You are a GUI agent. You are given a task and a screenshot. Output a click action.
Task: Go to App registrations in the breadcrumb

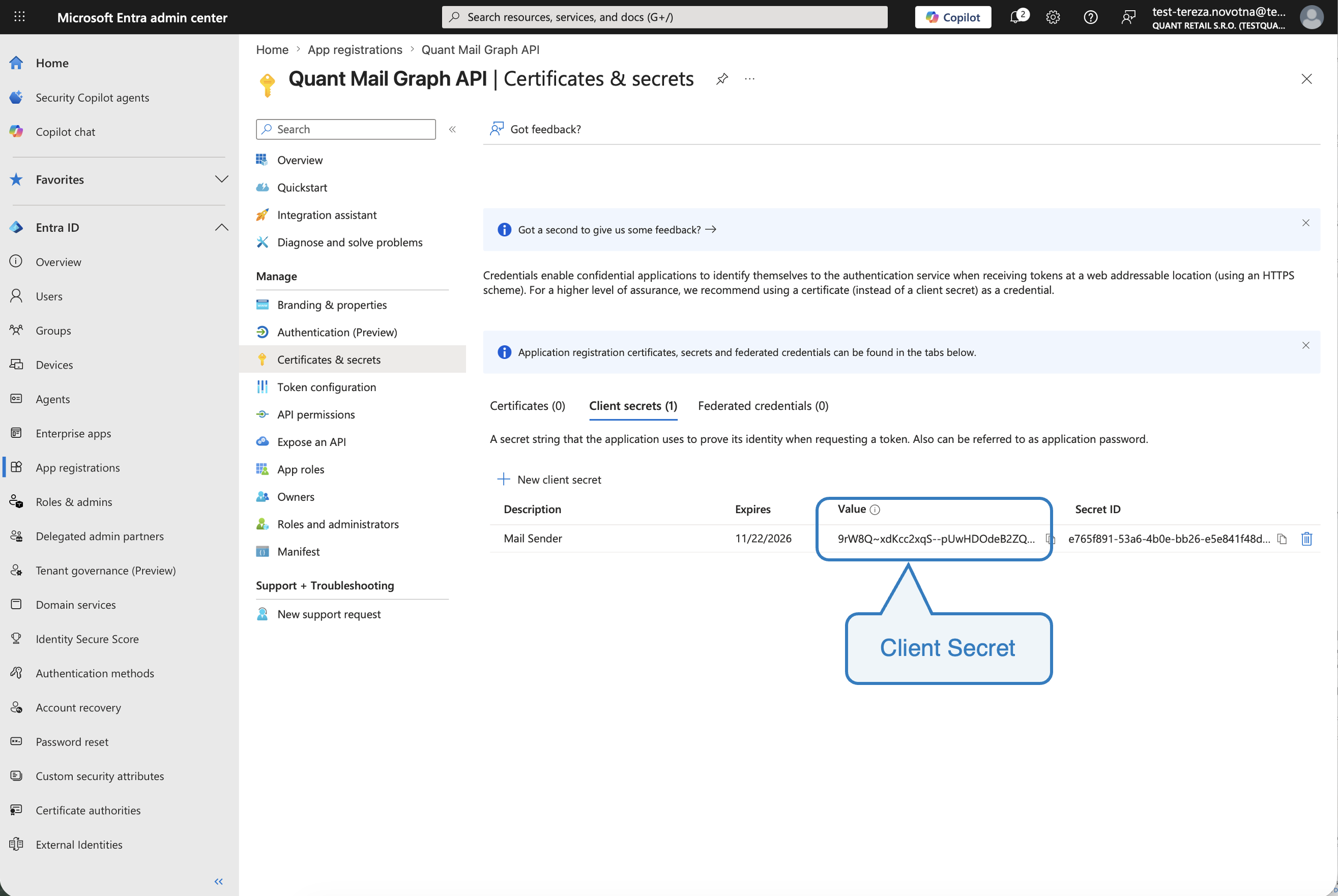tap(355, 50)
